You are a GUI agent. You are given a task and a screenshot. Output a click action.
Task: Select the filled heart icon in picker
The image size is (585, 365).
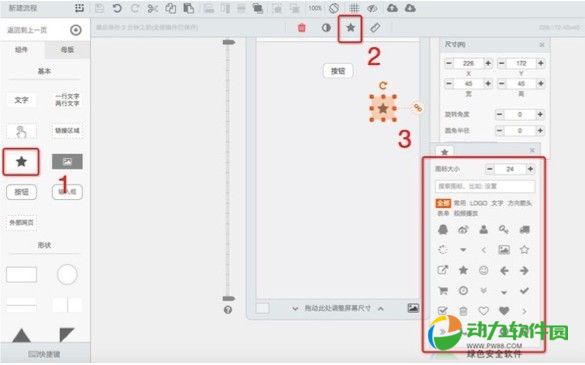coord(504,311)
